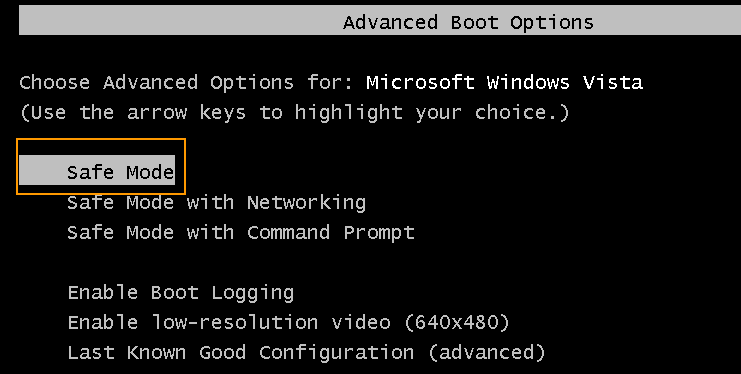Select Enable Boot Logging option

[181, 293]
